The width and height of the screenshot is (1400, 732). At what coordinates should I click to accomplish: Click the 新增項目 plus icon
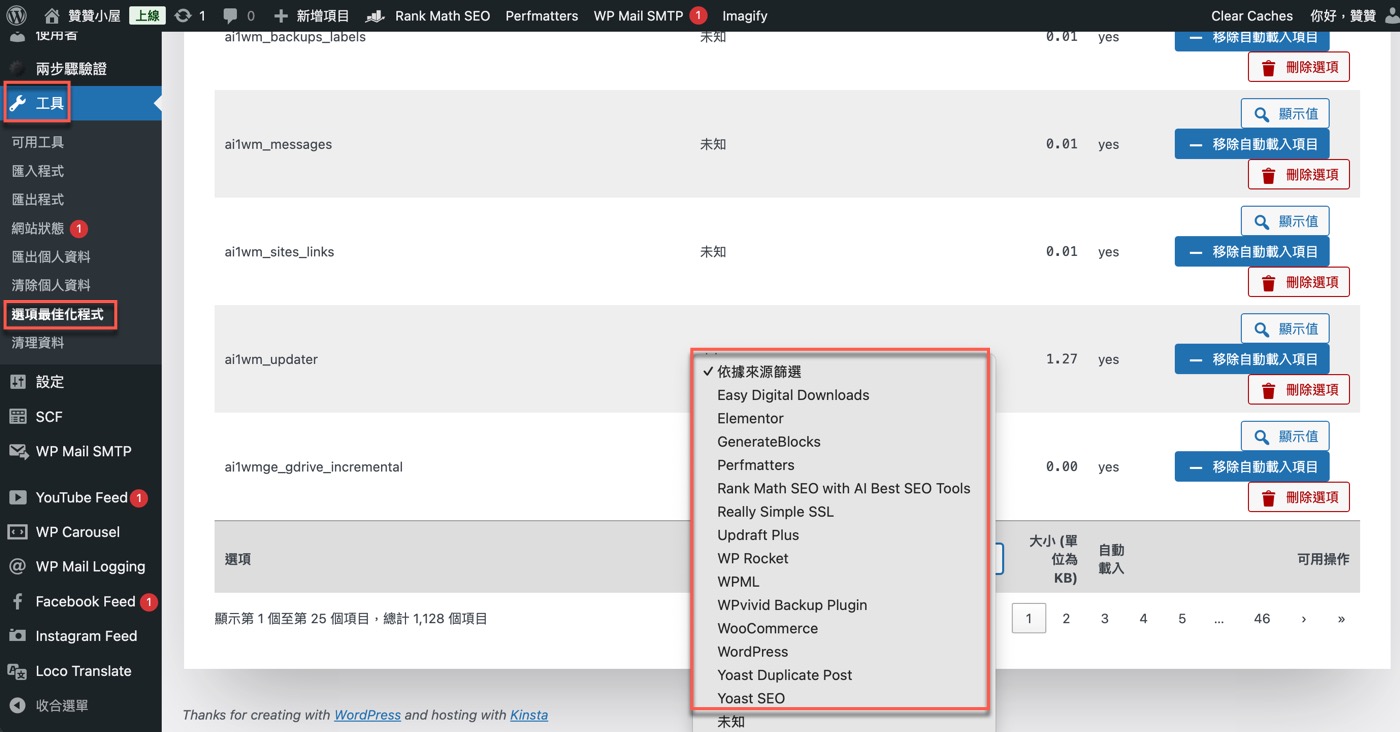(280, 15)
